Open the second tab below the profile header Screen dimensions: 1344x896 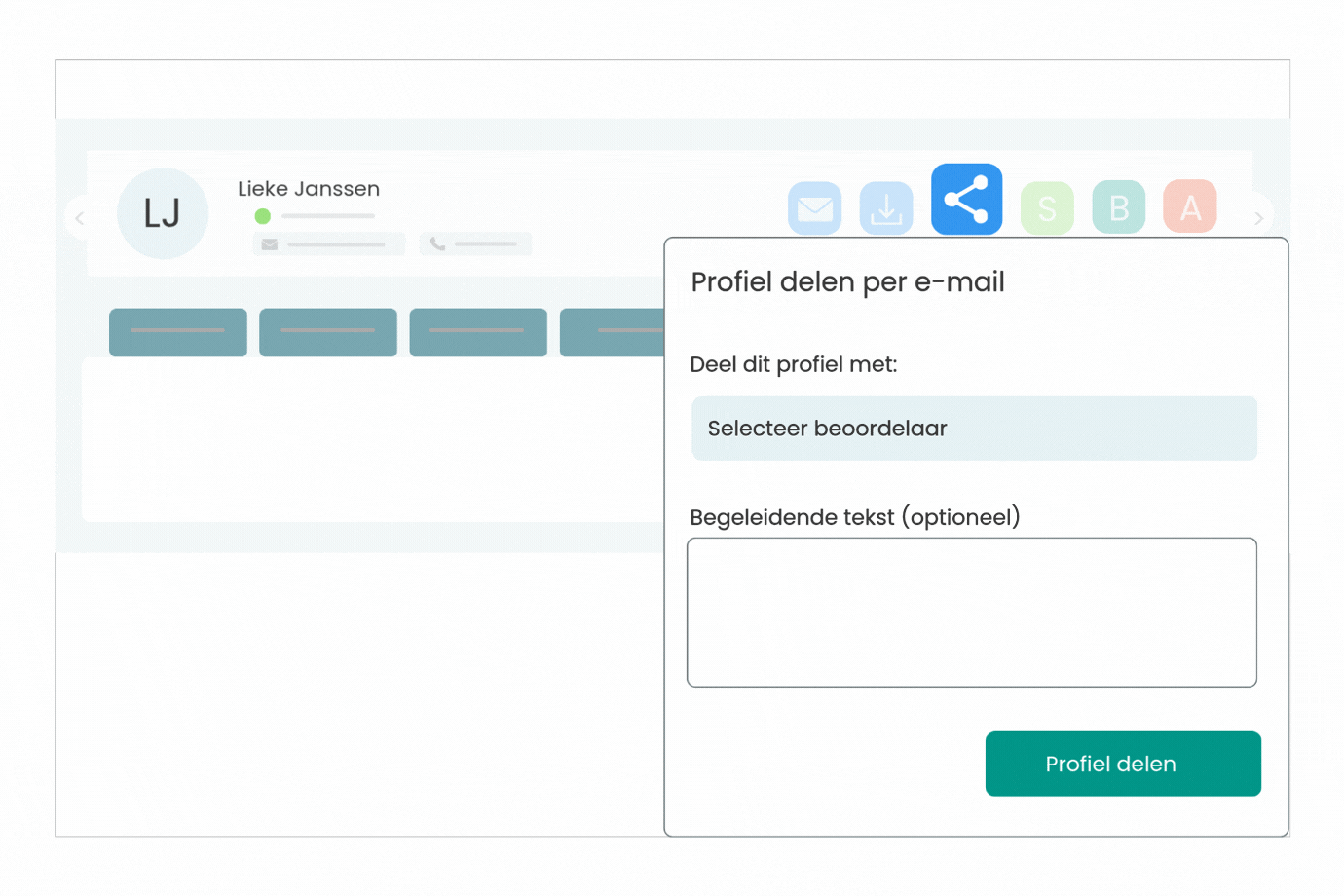click(328, 332)
